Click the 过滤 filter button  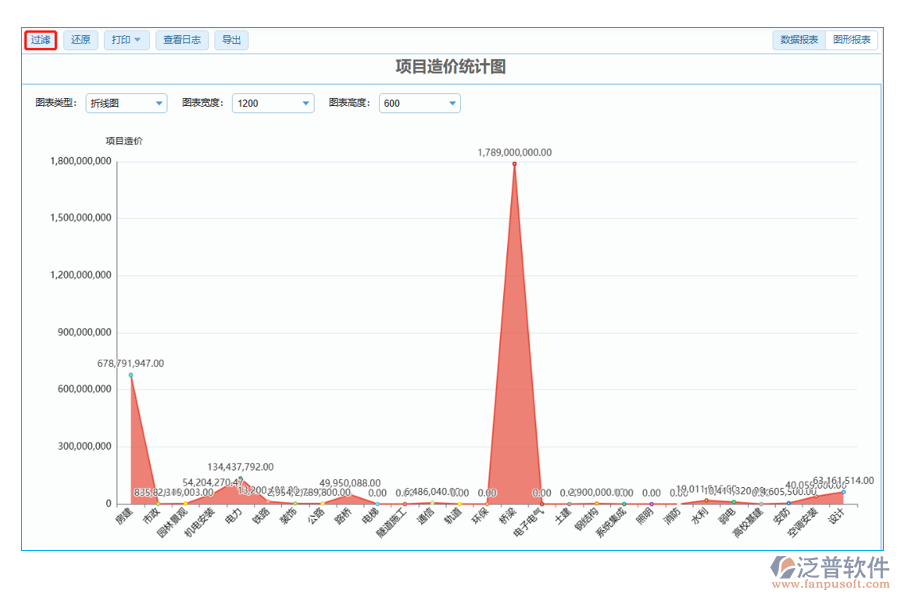click(x=40, y=40)
